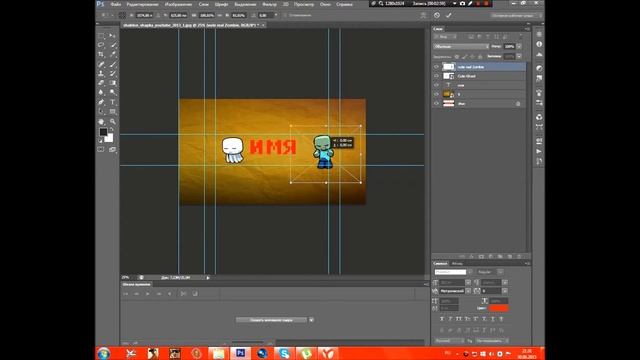The height and width of the screenshot is (360, 640).
Task: Select the Brush tool
Action: coord(113,64)
